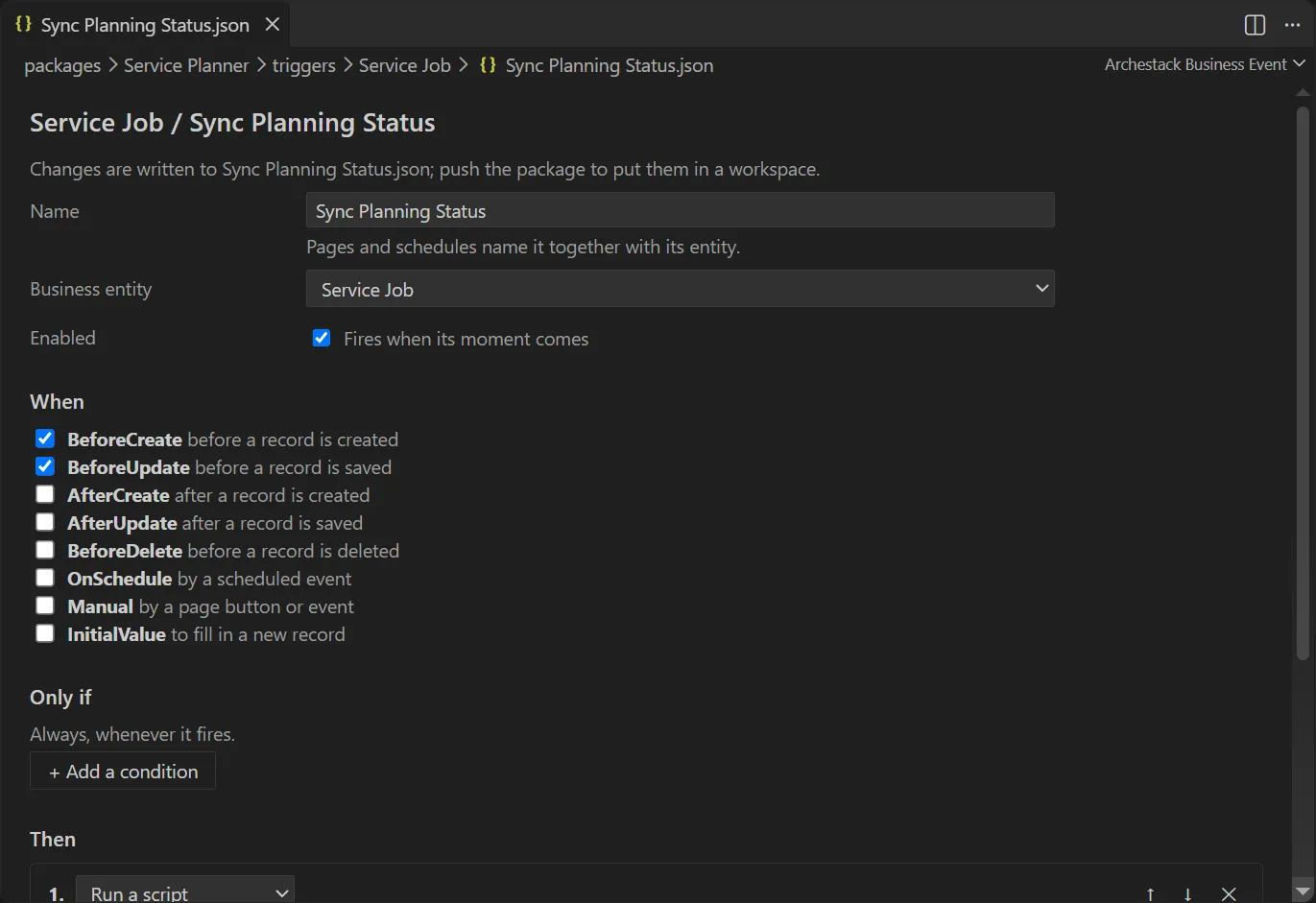1316x903 pixels.
Task: Click Add a condition button
Action: [123, 772]
